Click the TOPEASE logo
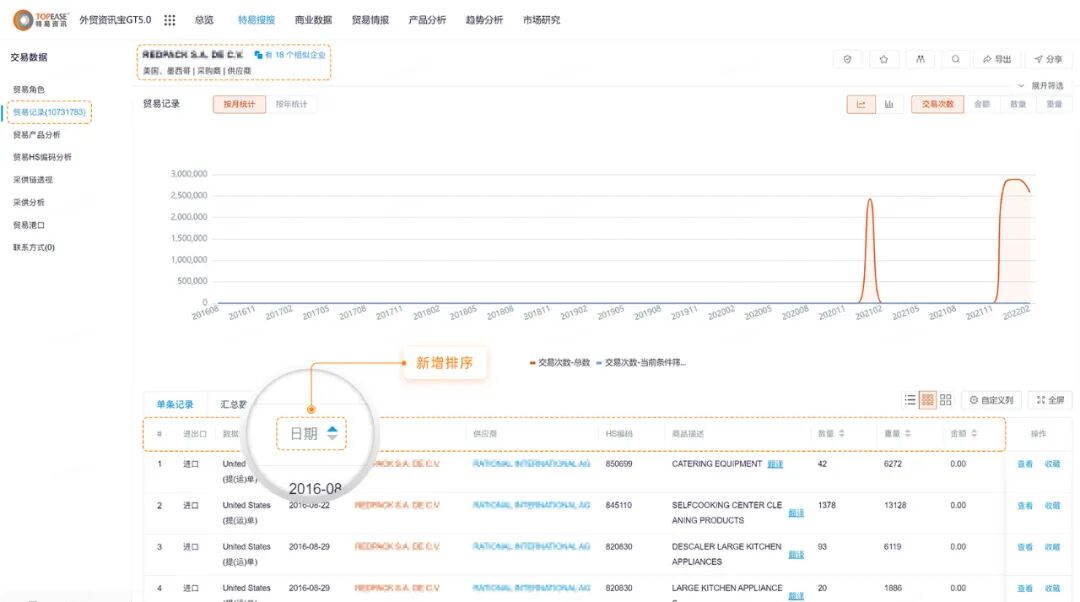Viewport: 1080px width, 602px height. [41, 20]
